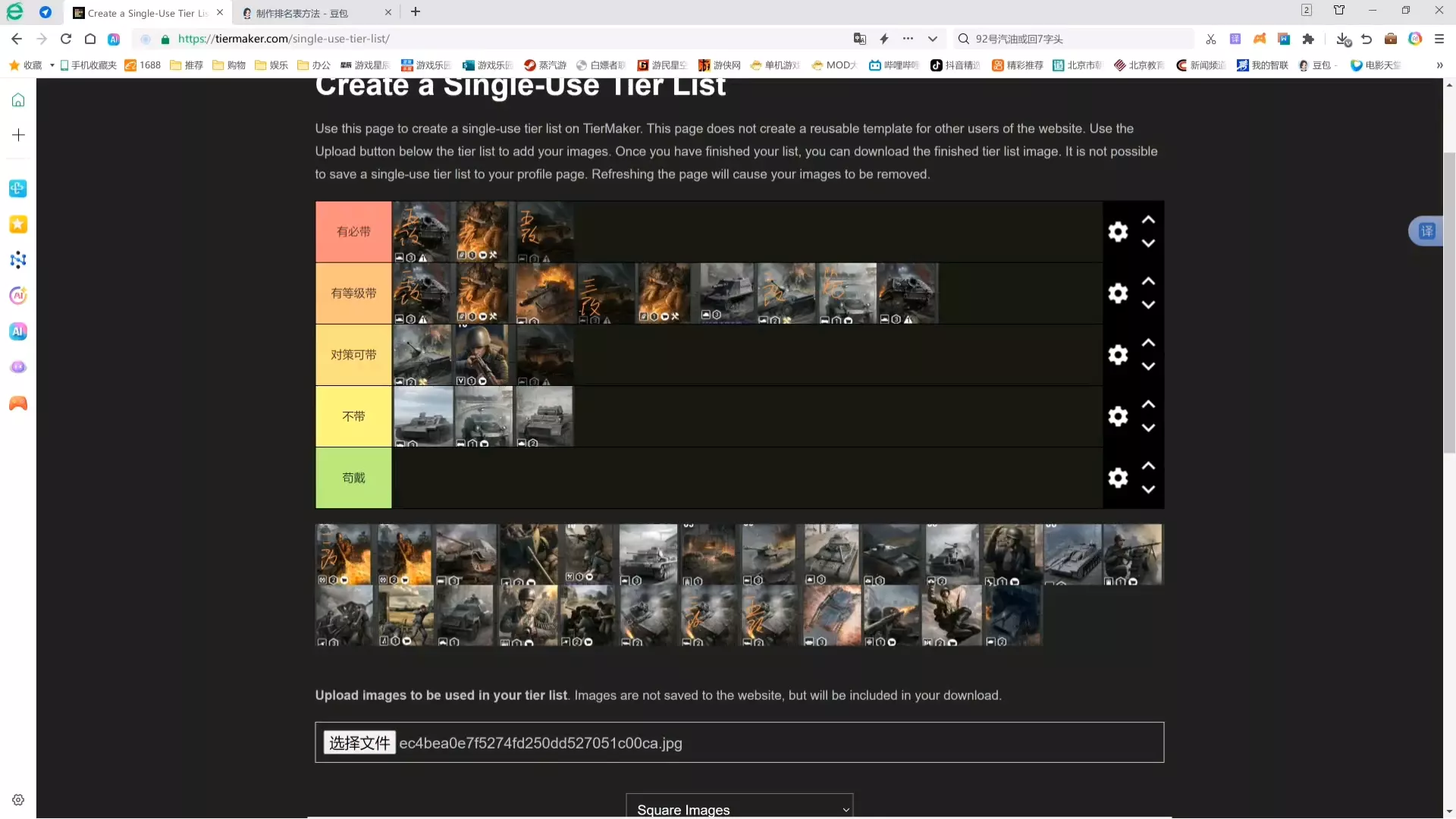Close the 制作排名表方法 - 豆包 tab
1456x819 pixels.
tap(388, 13)
